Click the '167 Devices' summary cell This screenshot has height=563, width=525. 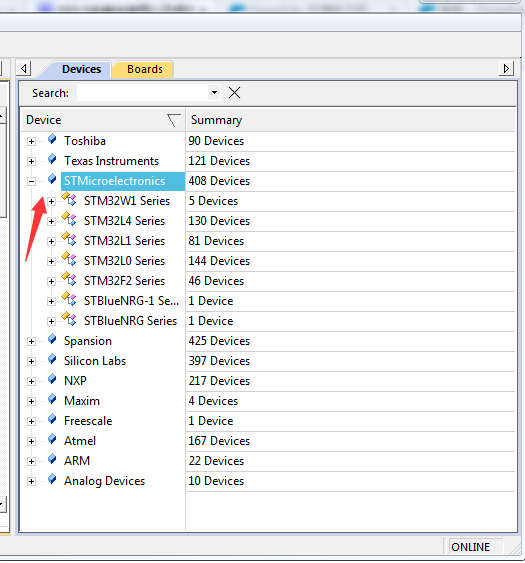[x=219, y=441]
